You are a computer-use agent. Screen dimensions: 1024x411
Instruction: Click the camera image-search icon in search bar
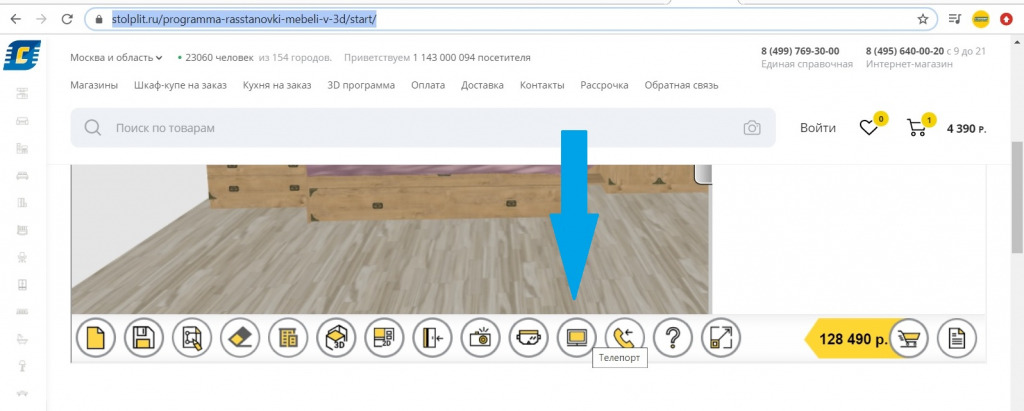(x=752, y=128)
